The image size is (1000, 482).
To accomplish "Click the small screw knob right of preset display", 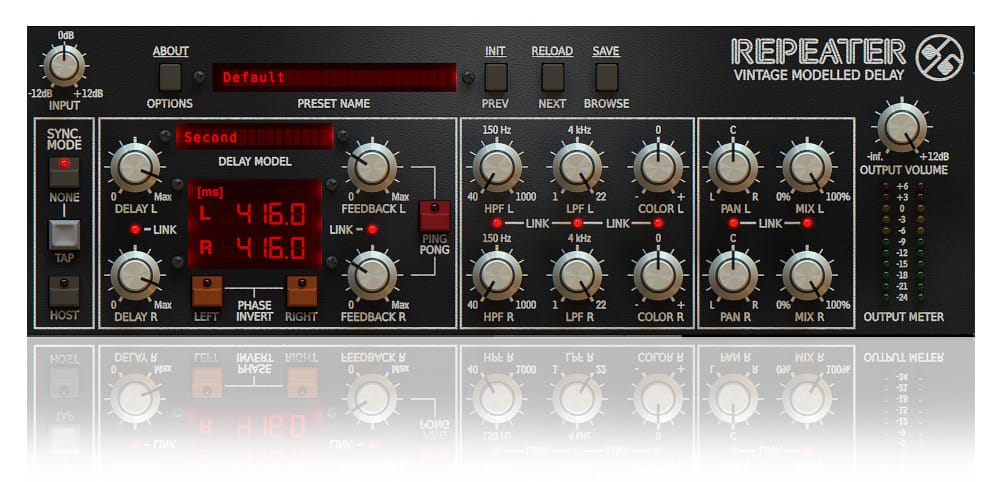I will click(469, 77).
